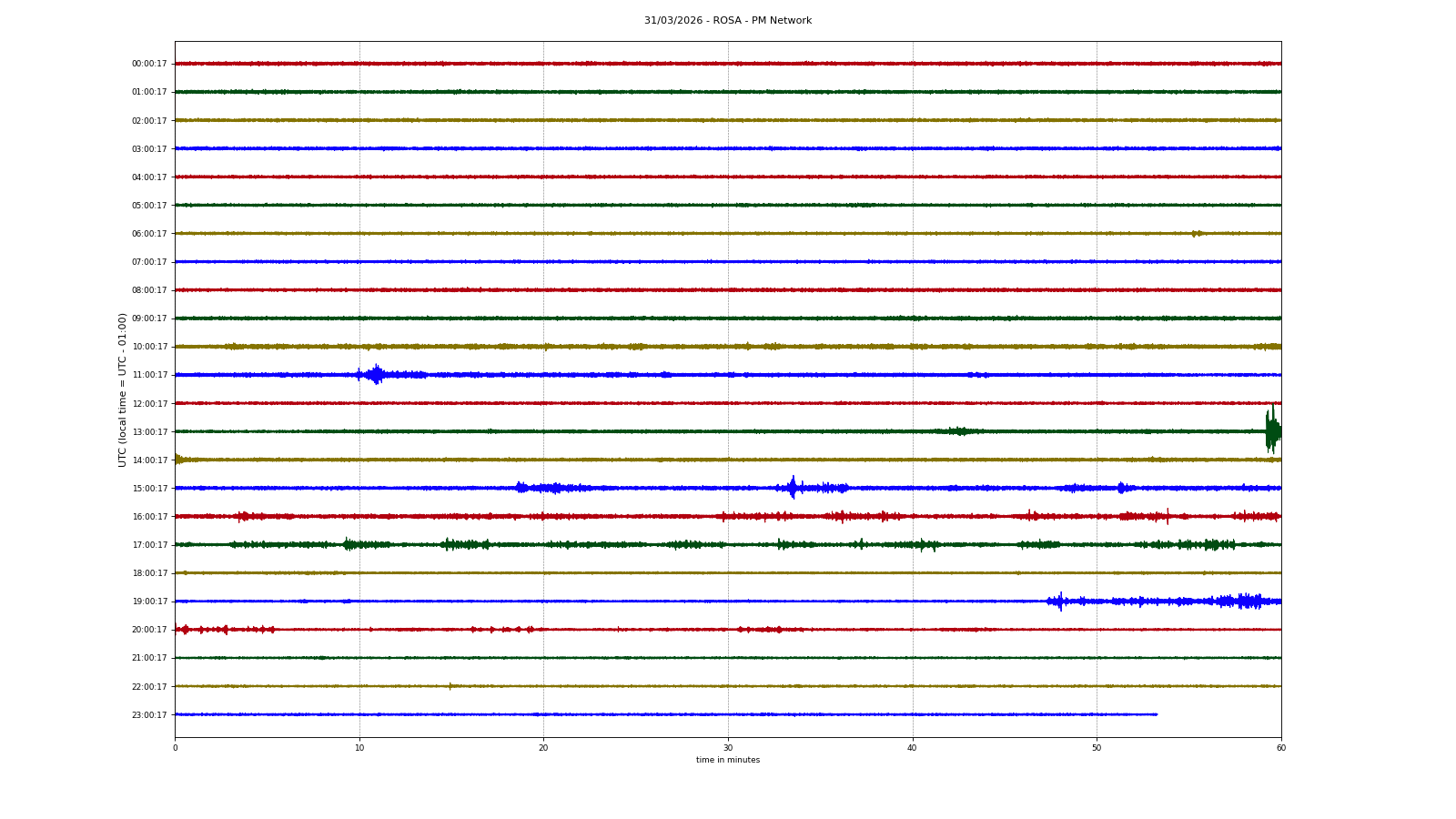This screenshot has height=819, width=1456.
Task: Click the 30 tick label on the x-axis
Action: [x=727, y=748]
